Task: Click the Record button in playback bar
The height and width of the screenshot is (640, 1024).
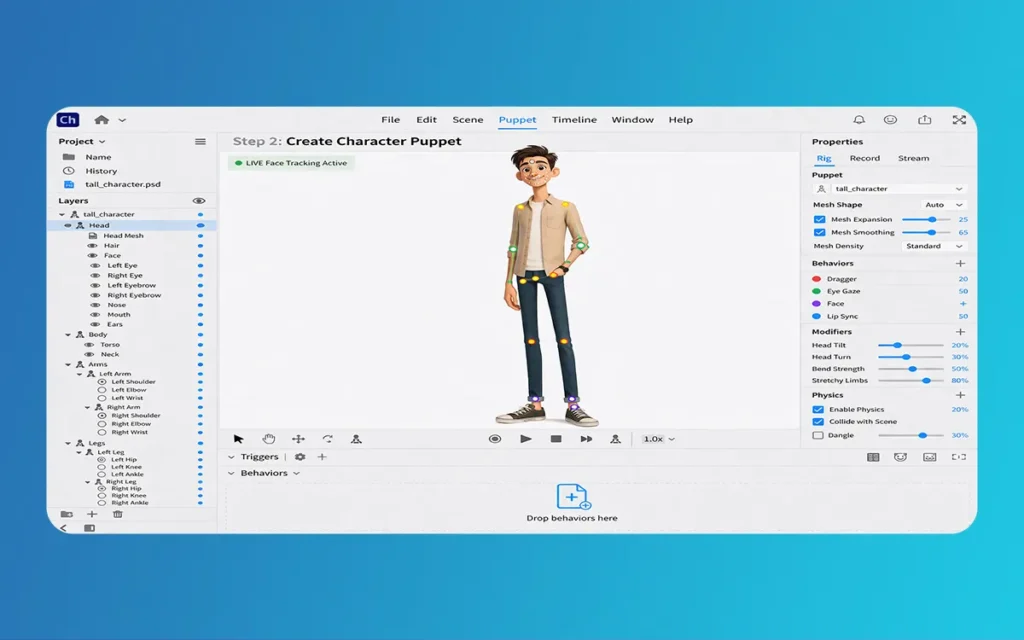Action: coord(495,439)
